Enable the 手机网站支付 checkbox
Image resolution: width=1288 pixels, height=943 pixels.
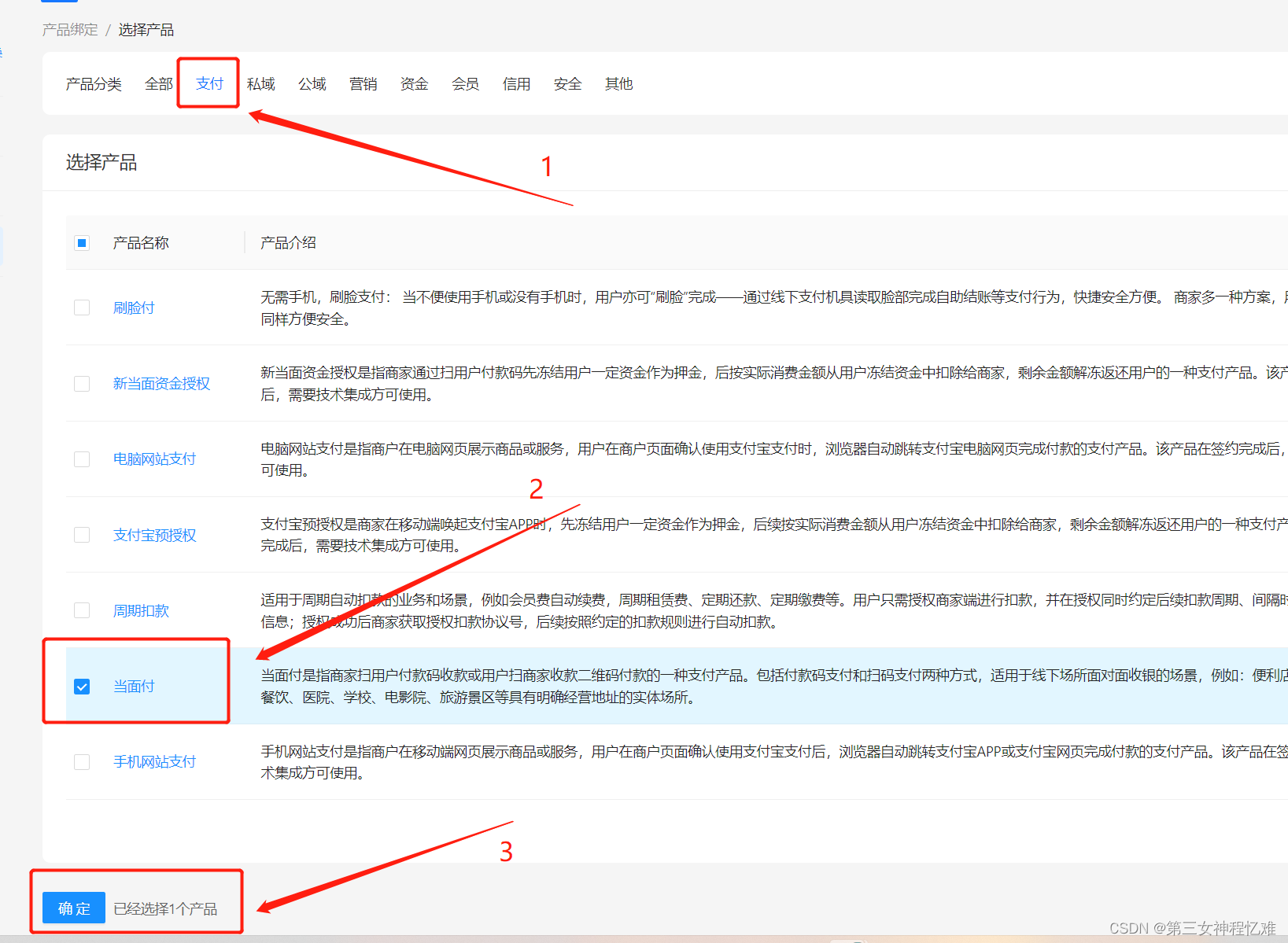(82, 762)
